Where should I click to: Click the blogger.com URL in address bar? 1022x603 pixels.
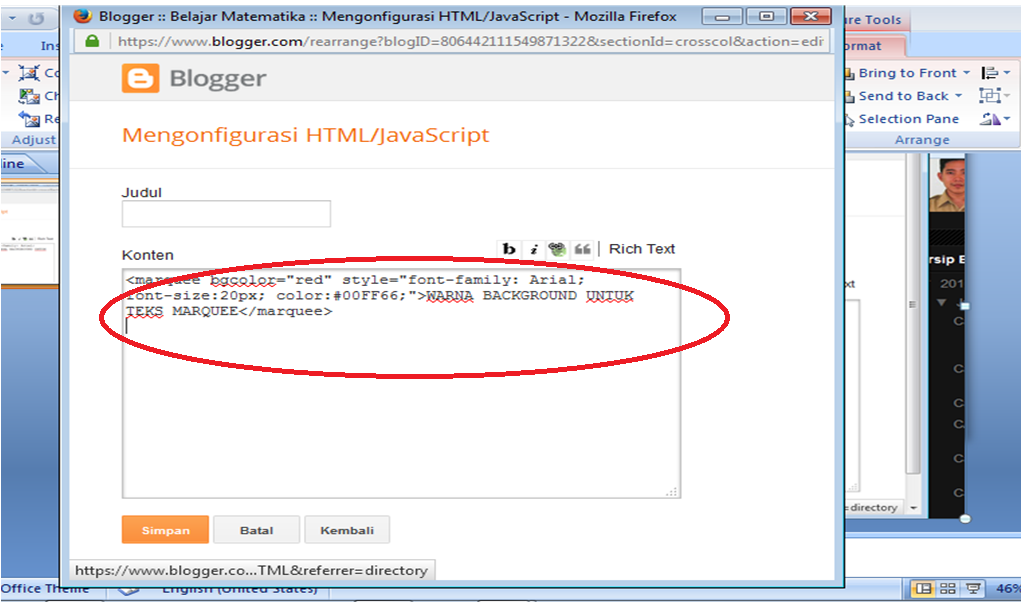coord(469,41)
